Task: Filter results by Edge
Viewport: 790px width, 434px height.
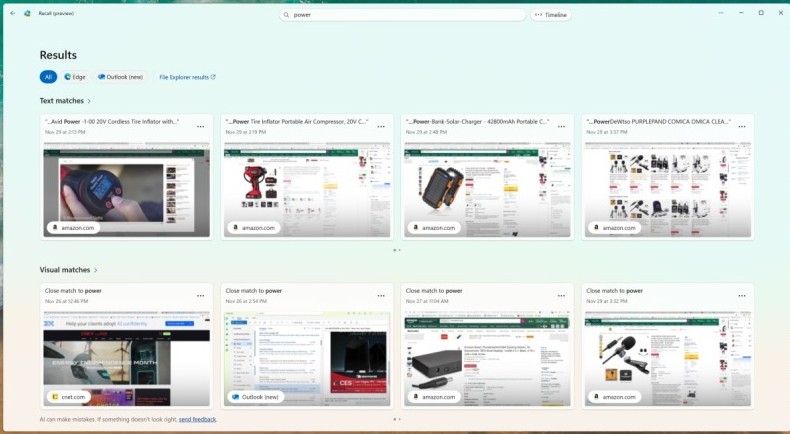Action: pos(75,77)
